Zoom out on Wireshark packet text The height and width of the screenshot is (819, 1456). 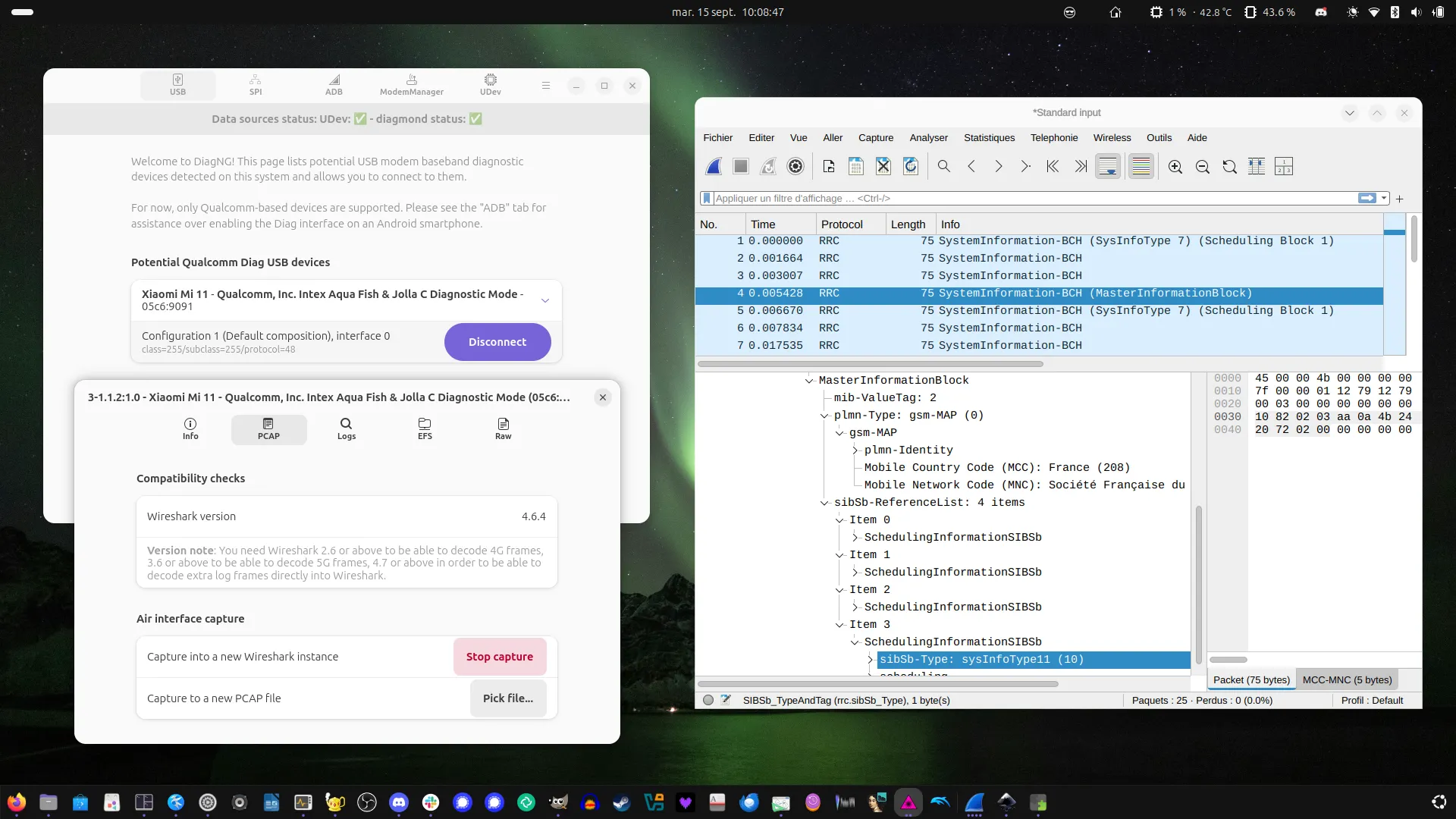tap(1203, 166)
